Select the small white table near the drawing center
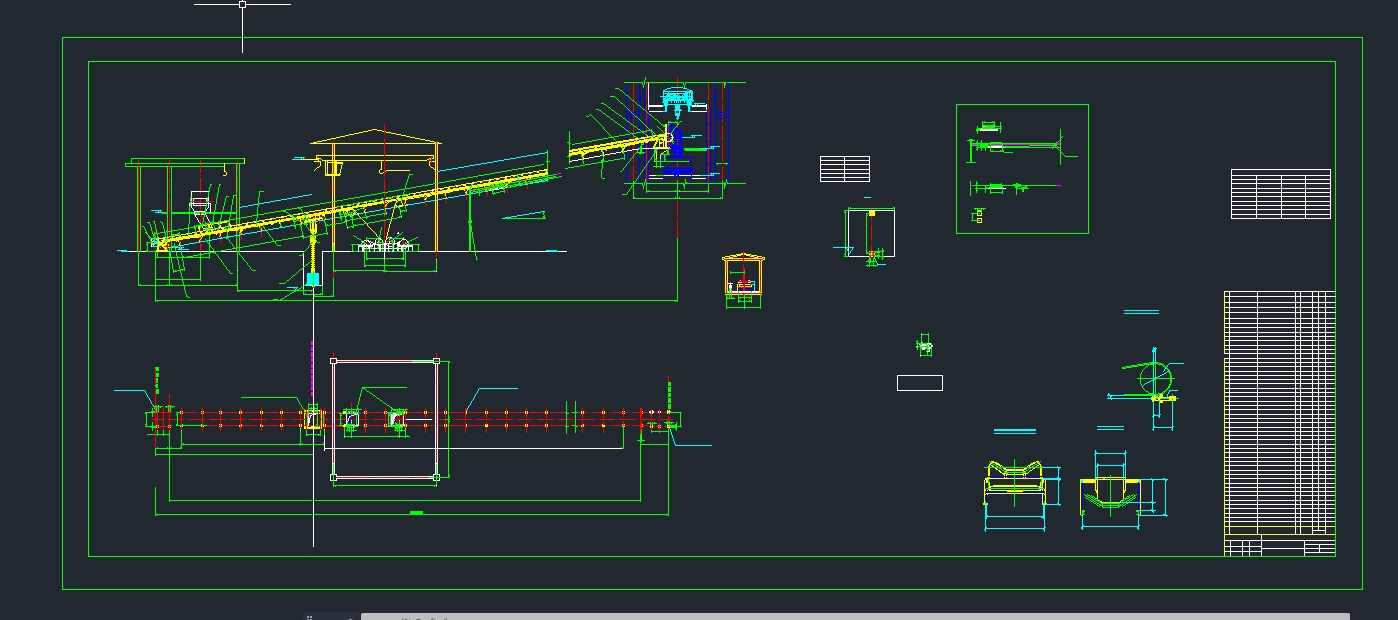The width and height of the screenshot is (1398, 620). coord(845,169)
